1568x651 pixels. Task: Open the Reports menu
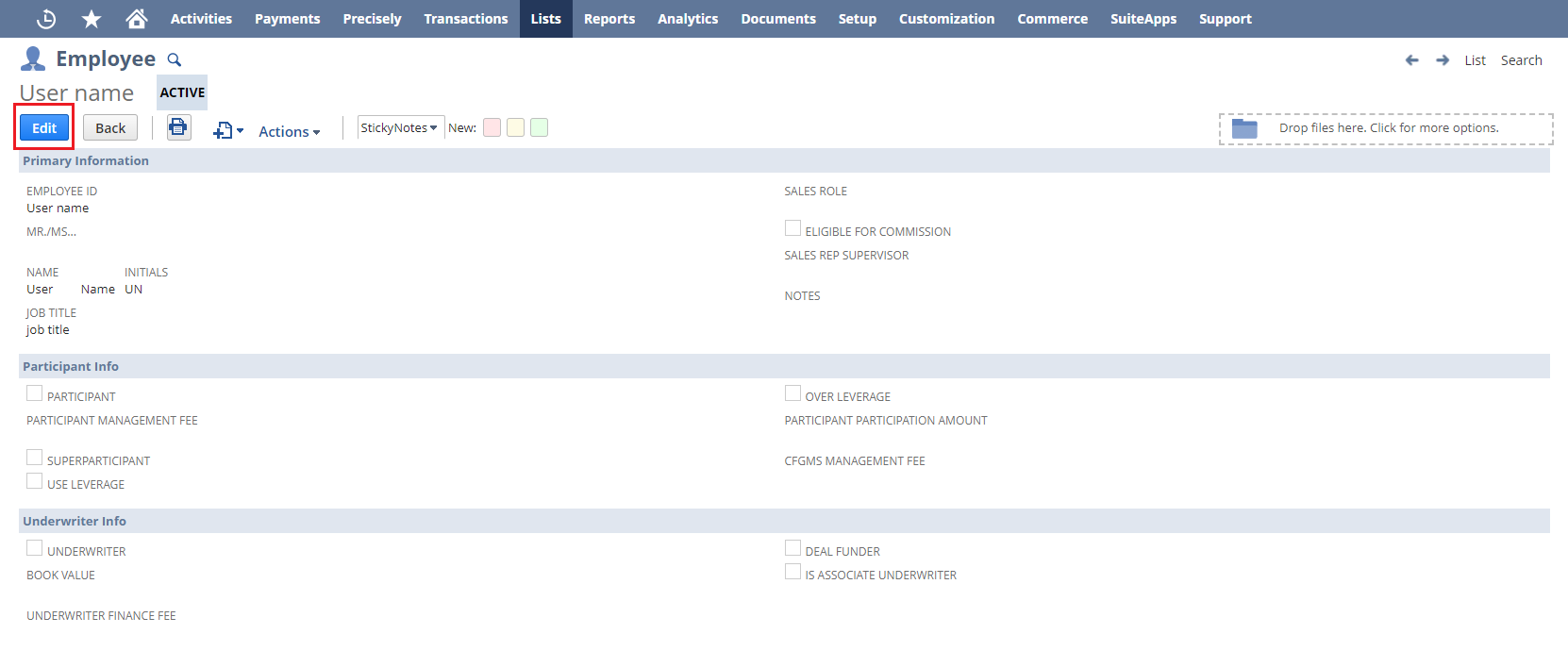point(609,19)
